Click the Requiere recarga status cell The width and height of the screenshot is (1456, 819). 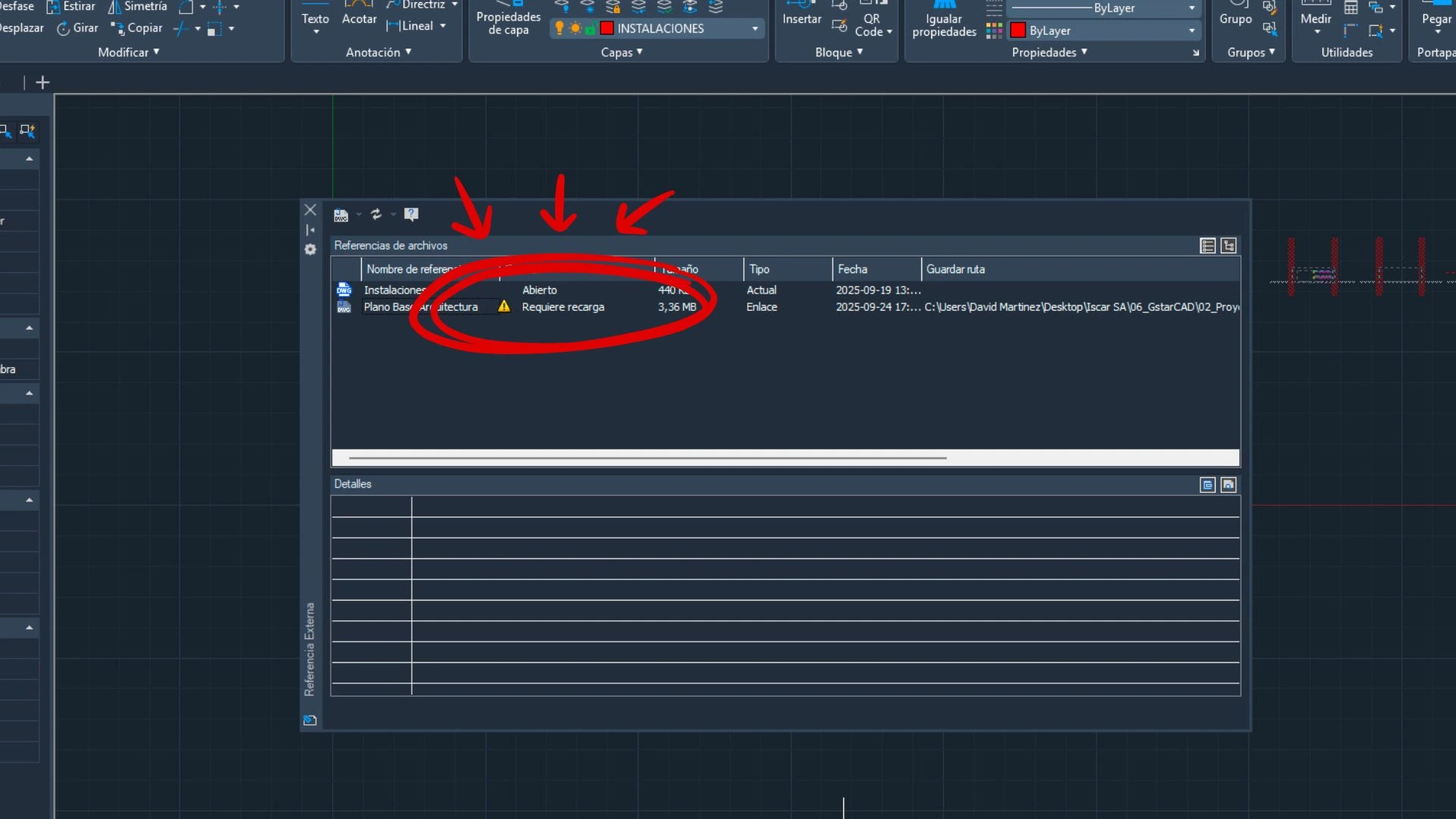click(x=563, y=307)
